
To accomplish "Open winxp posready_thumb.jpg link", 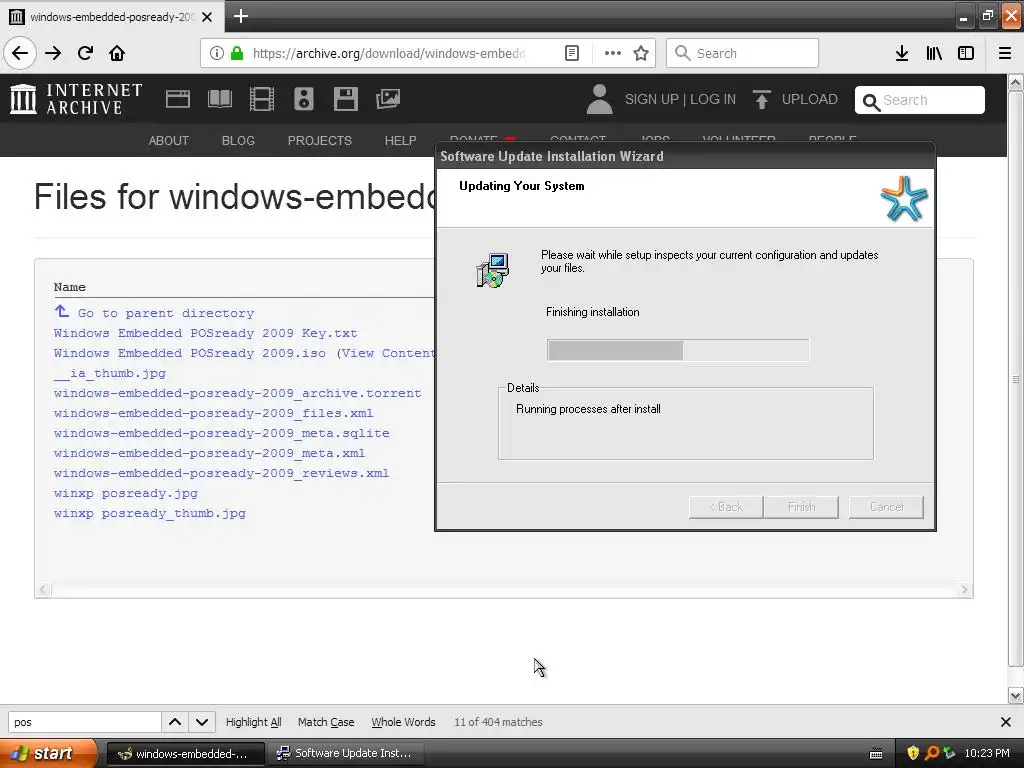I will [x=150, y=513].
